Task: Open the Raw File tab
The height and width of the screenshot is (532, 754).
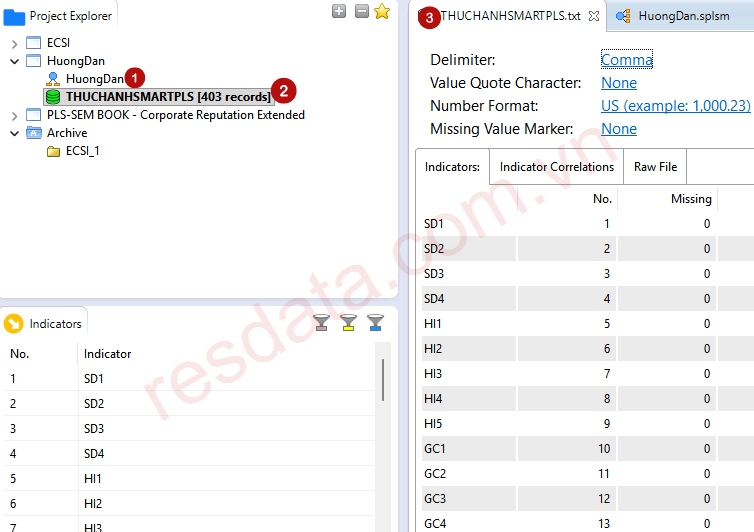Action: [655, 167]
